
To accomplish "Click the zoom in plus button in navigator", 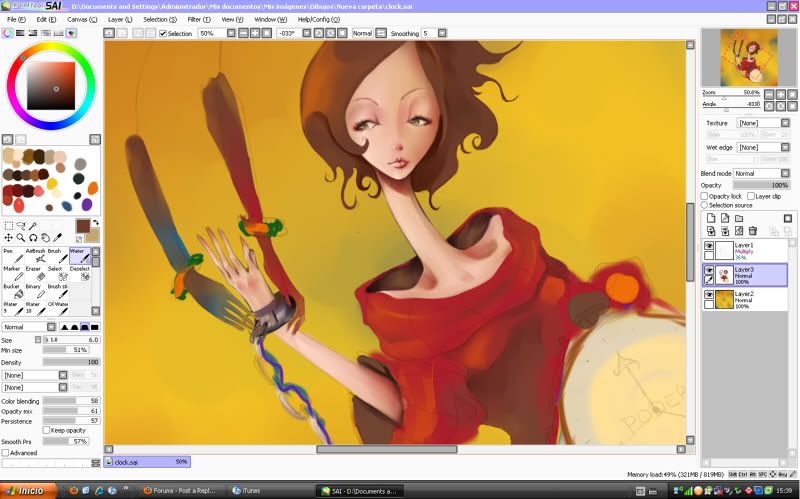I will (x=781, y=94).
